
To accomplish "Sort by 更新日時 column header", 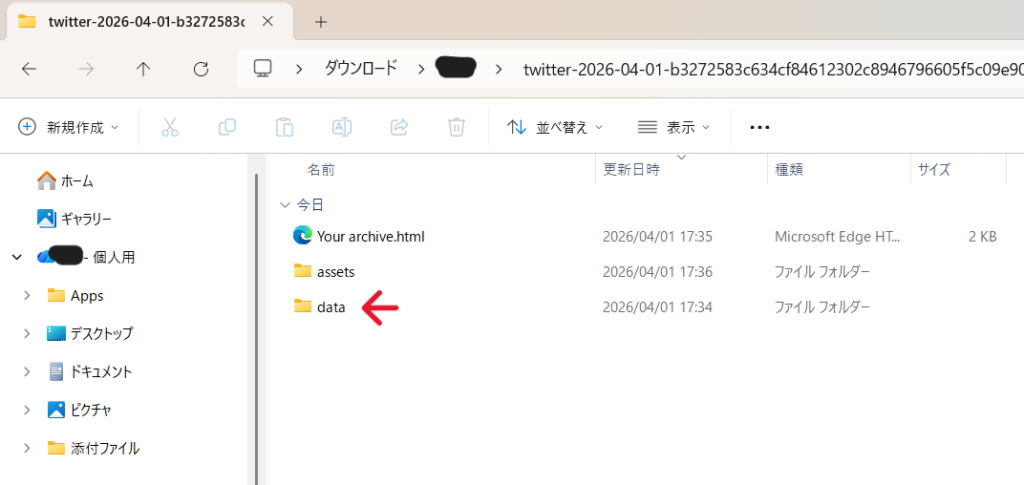I will [631, 170].
